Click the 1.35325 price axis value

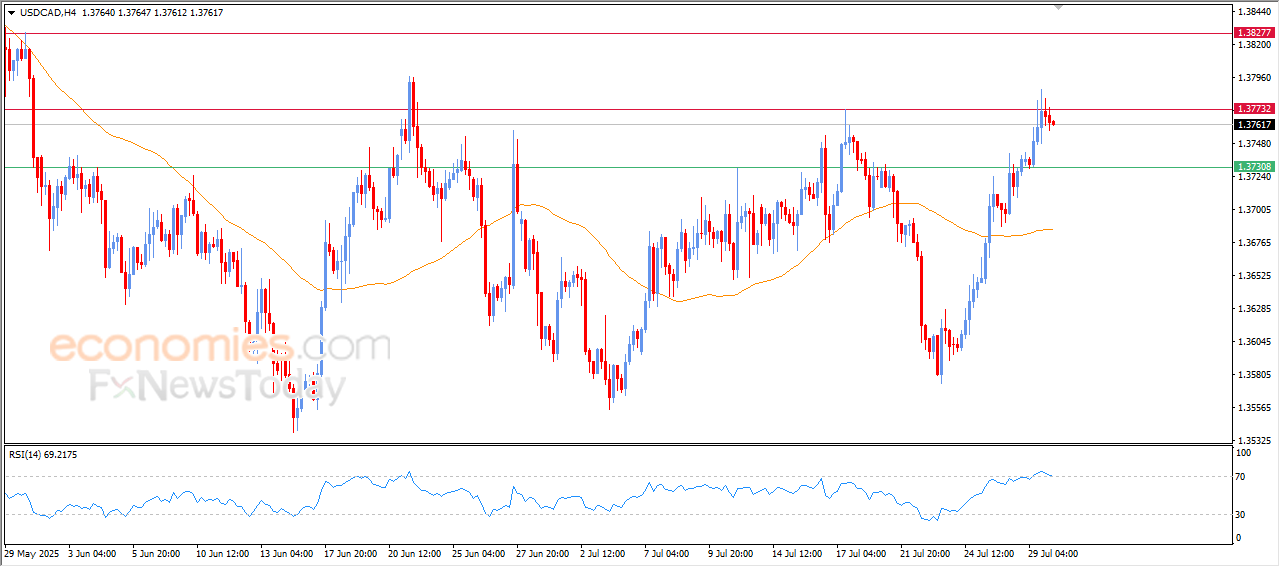click(1254, 441)
